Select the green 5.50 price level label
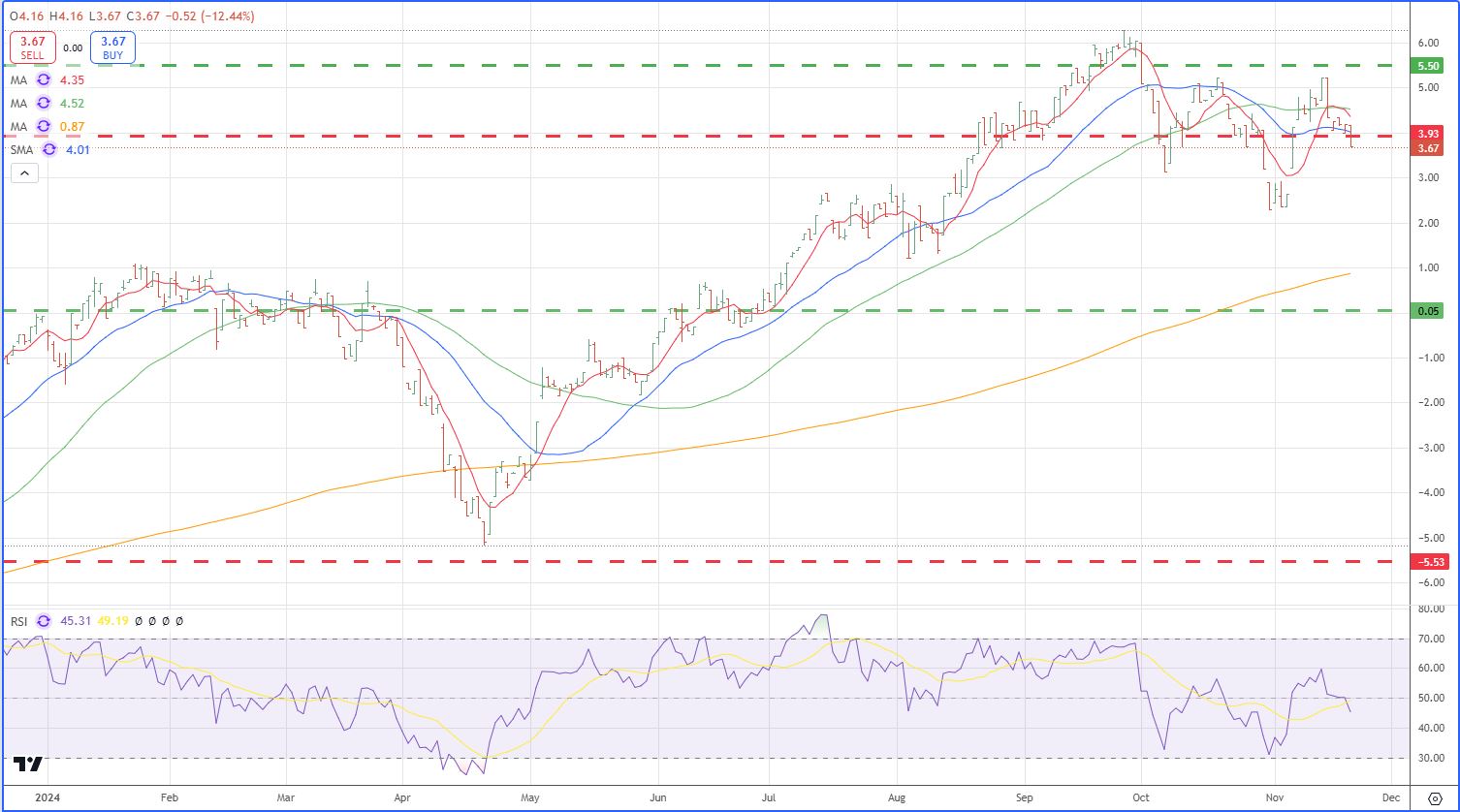 coord(1428,66)
